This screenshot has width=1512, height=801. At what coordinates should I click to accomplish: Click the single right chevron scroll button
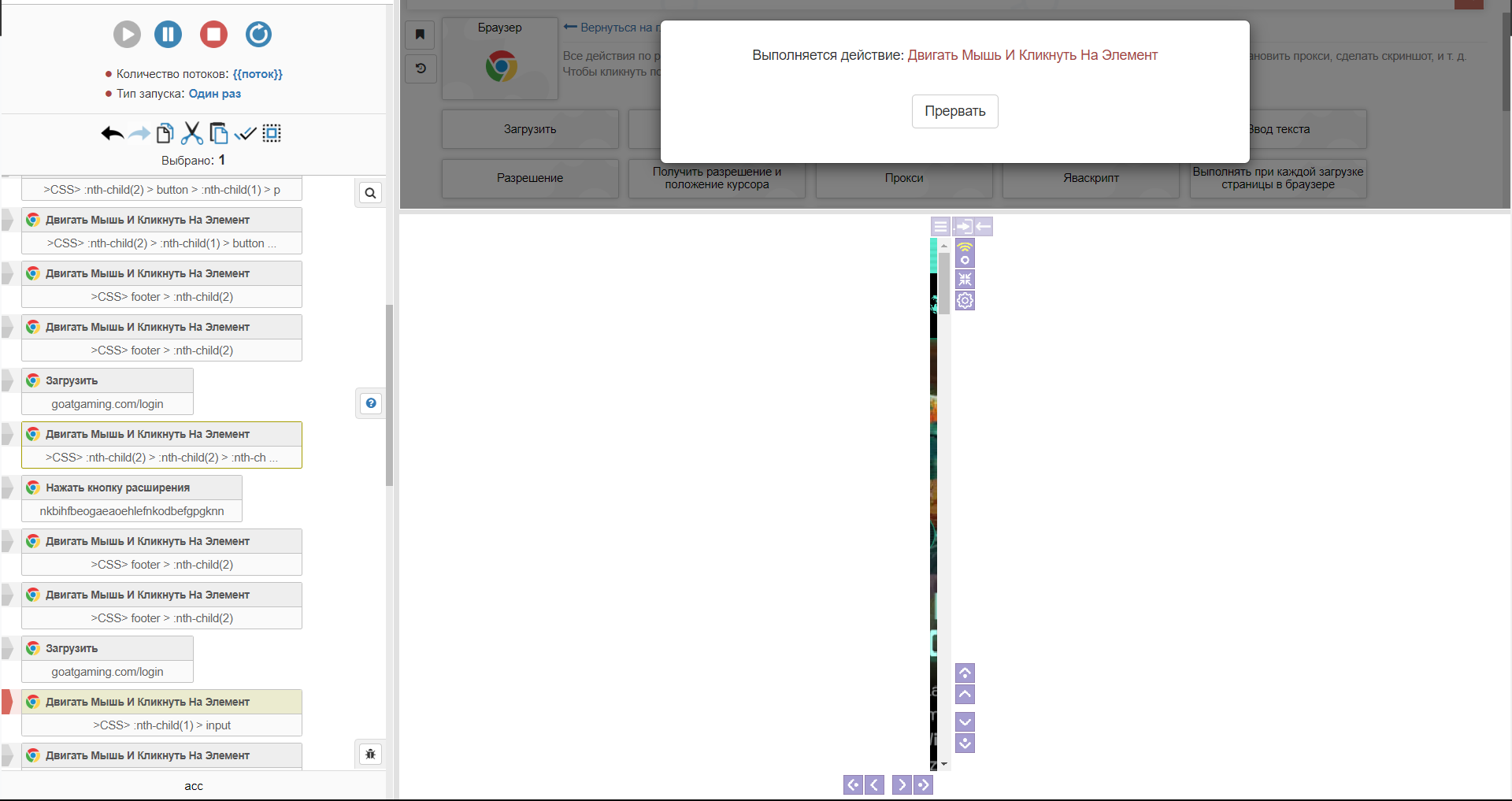pyautogui.click(x=902, y=784)
